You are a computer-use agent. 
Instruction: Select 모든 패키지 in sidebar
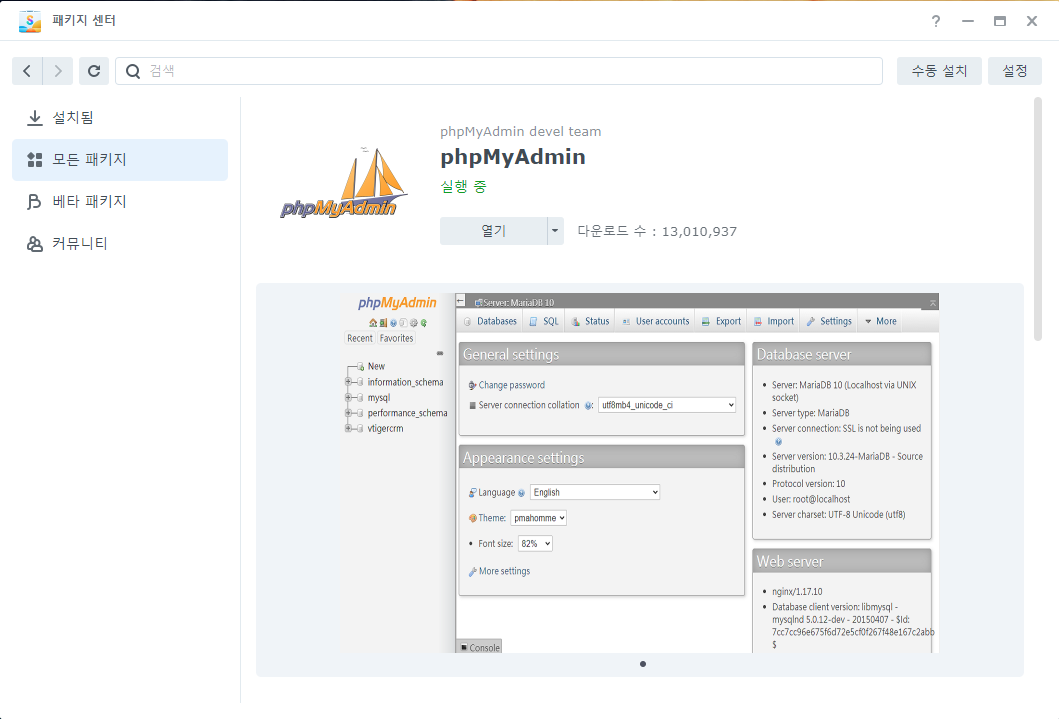pos(120,160)
